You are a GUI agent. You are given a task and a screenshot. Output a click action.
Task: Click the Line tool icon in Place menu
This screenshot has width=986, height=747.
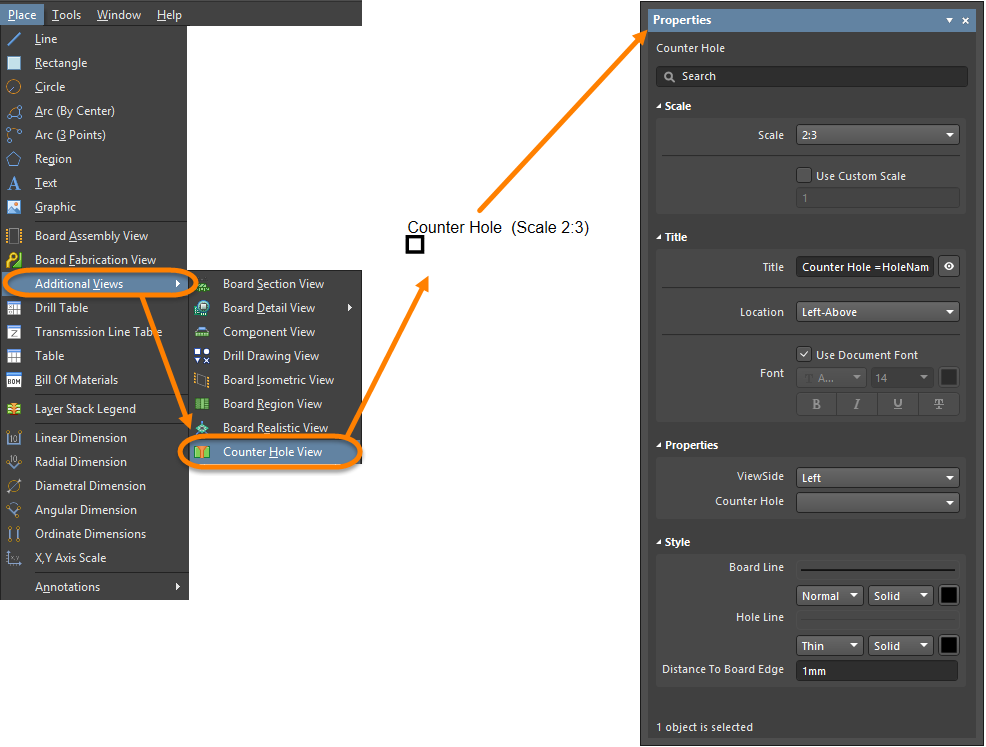(x=14, y=39)
